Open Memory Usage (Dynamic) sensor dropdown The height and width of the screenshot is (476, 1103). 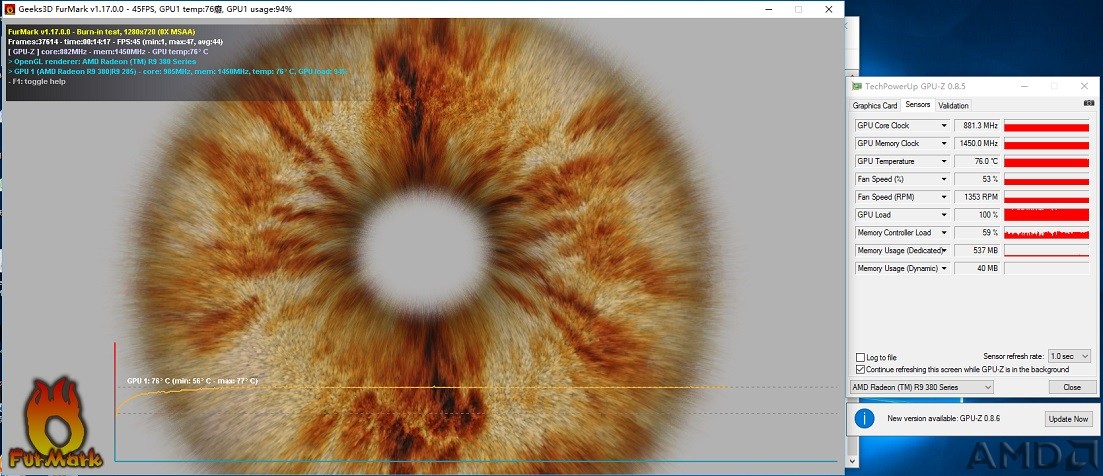coord(944,269)
